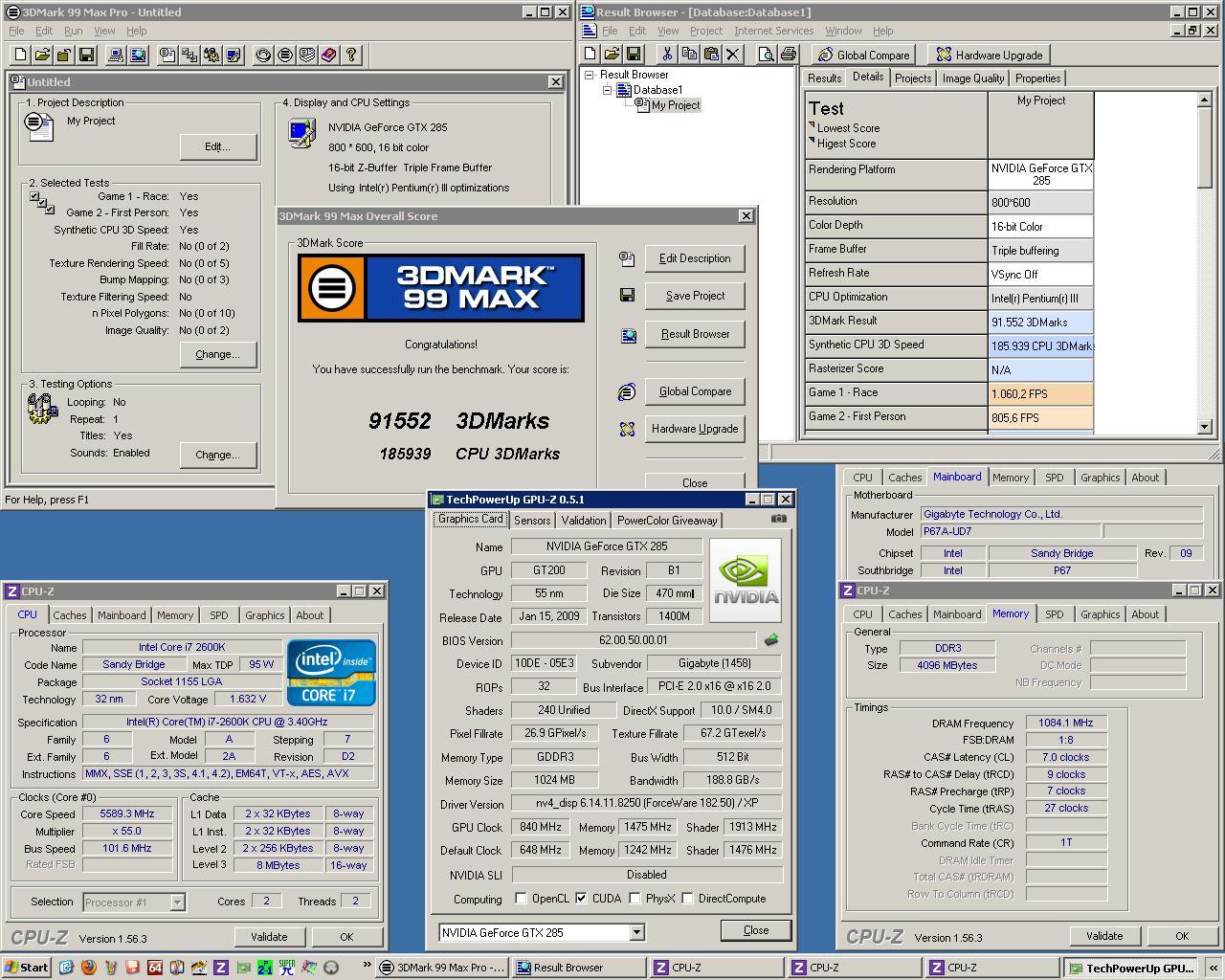This screenshot has width=1225, height=980.
Task: Collapse the Result Browser tree root
Action: [590, 75]
